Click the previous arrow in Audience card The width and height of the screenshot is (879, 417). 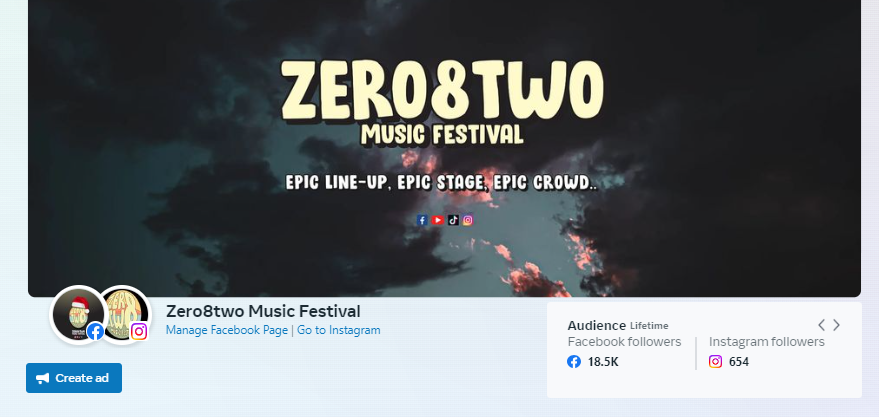point(821,325)
